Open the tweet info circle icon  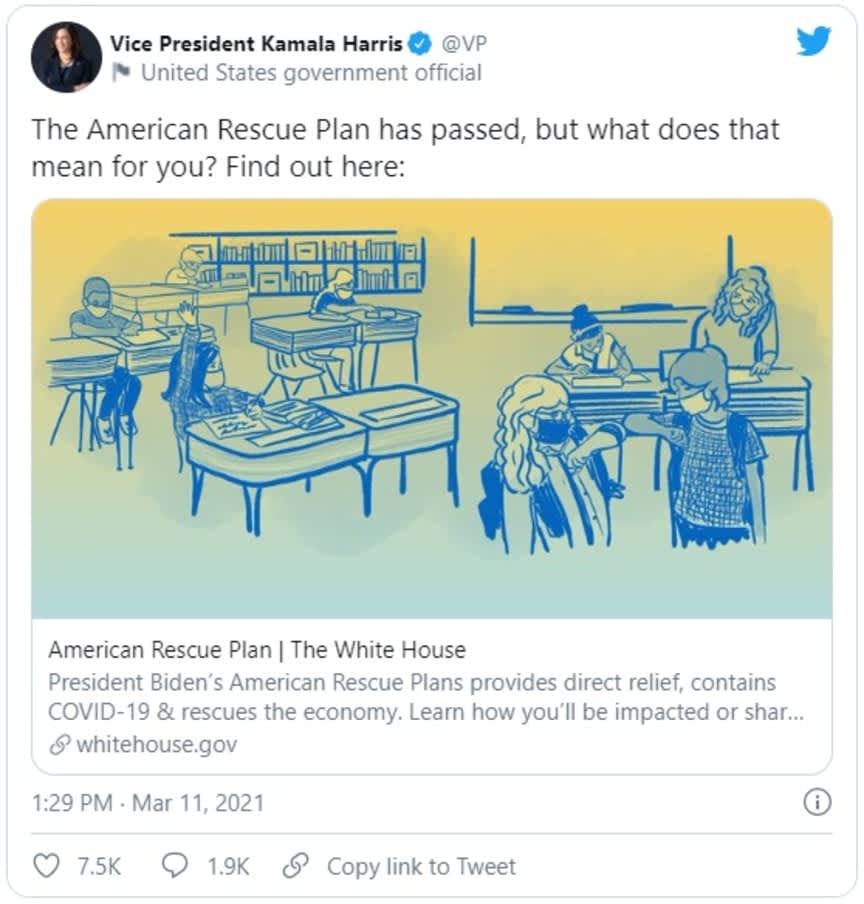[817, 802]
